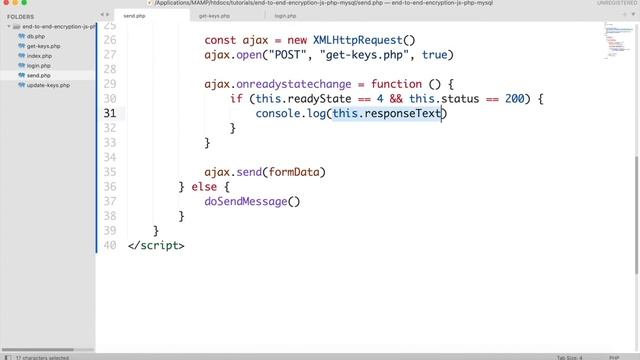Click the sidebar horizontal scrollbar
Image resolution: width=640 pixels, height=360 pixels.
(x=38, y=349)
